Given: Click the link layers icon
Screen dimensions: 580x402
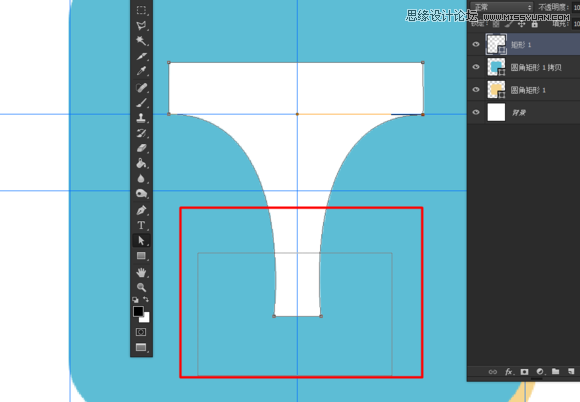Looking at the screenshot, I should point(493,372).
